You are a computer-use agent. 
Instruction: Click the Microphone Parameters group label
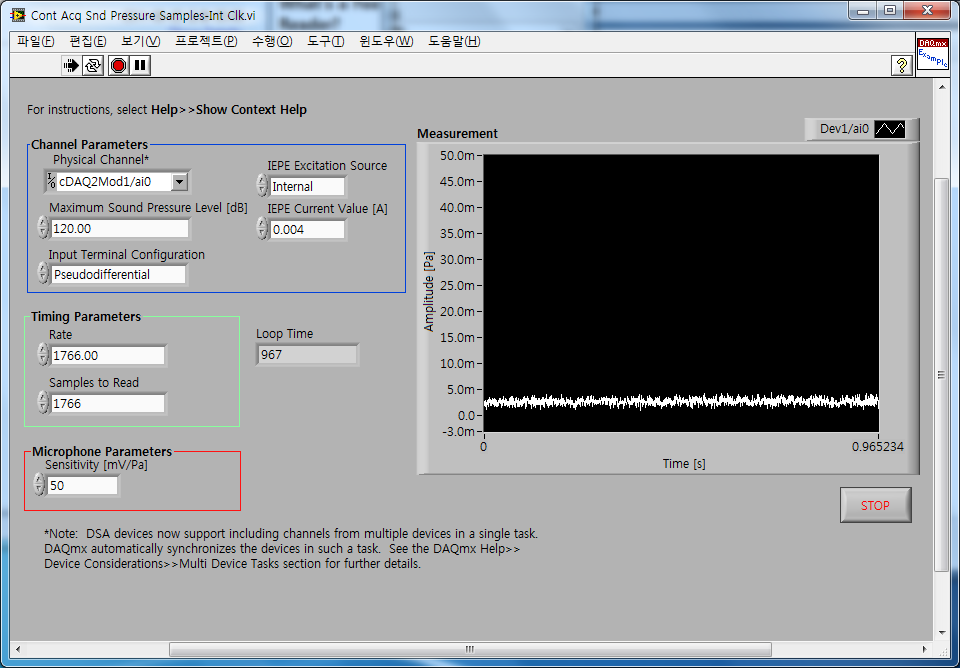[x=102, y=451]
